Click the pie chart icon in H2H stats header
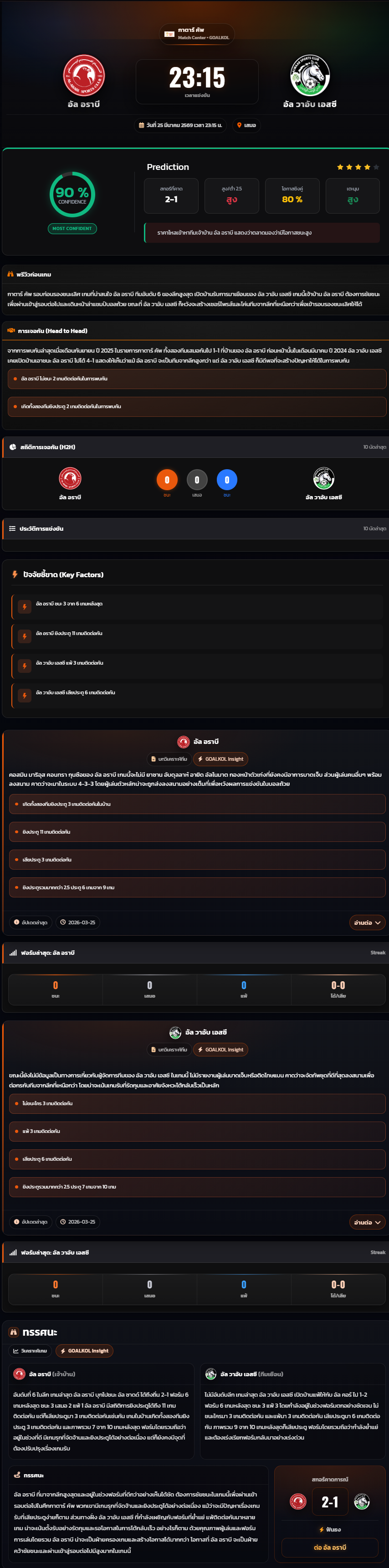389x1568 pixels. point(13,447)
